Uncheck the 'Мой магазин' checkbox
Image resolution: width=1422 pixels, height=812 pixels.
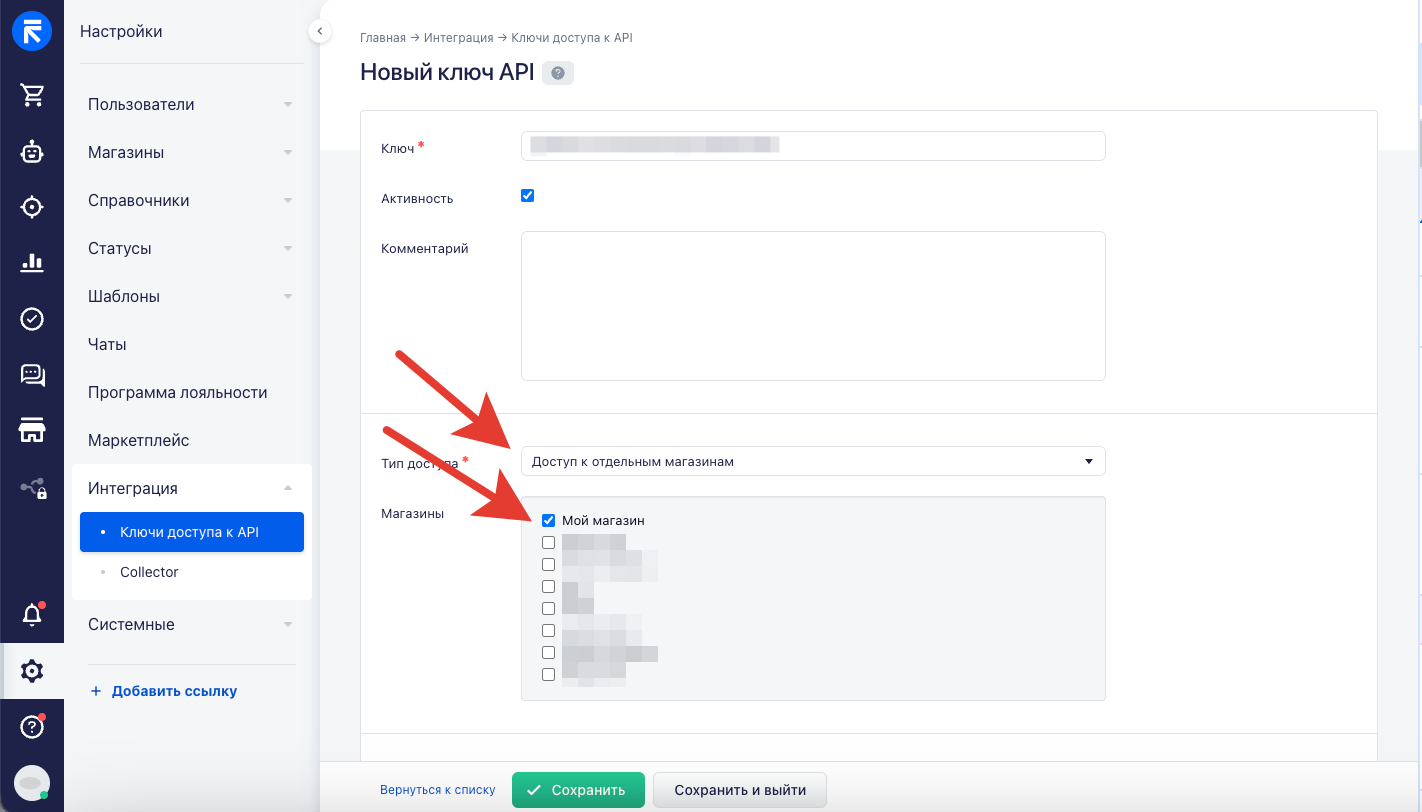[x=548, y=520]
